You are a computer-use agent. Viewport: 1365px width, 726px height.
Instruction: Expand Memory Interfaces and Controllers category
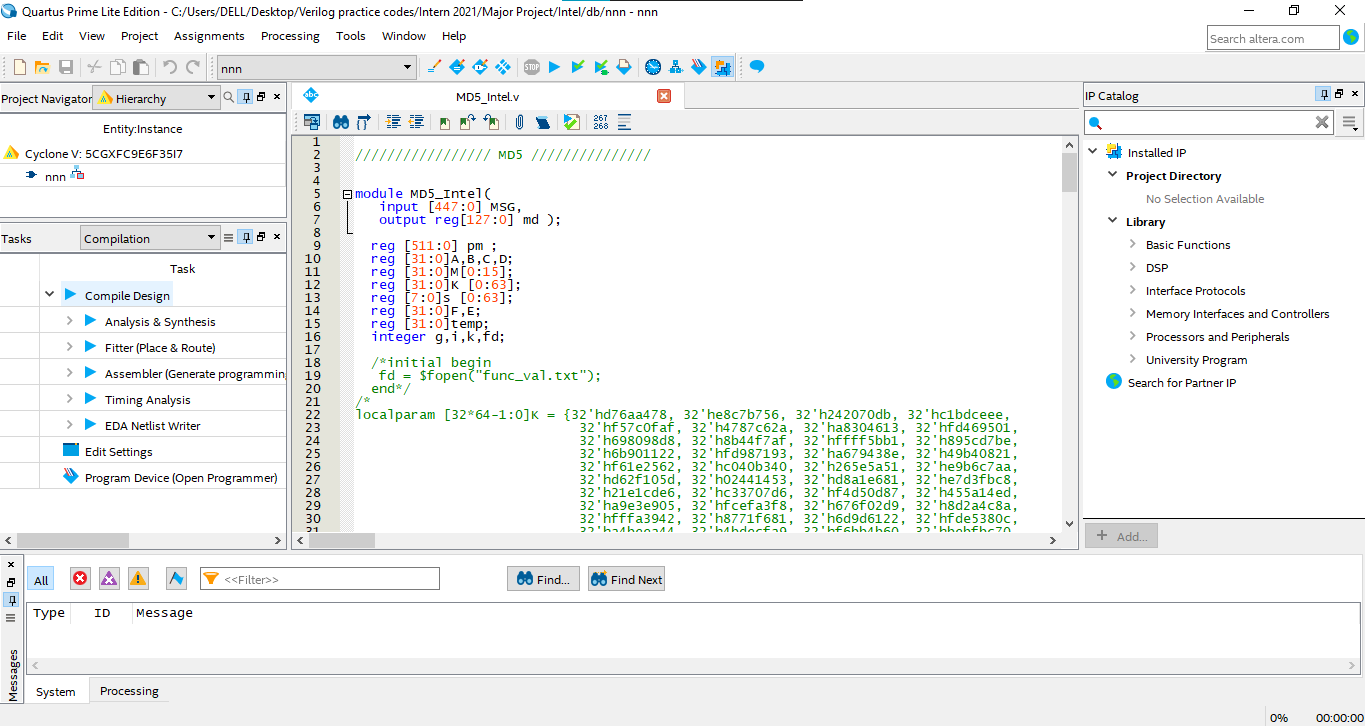click(1132, 313)
